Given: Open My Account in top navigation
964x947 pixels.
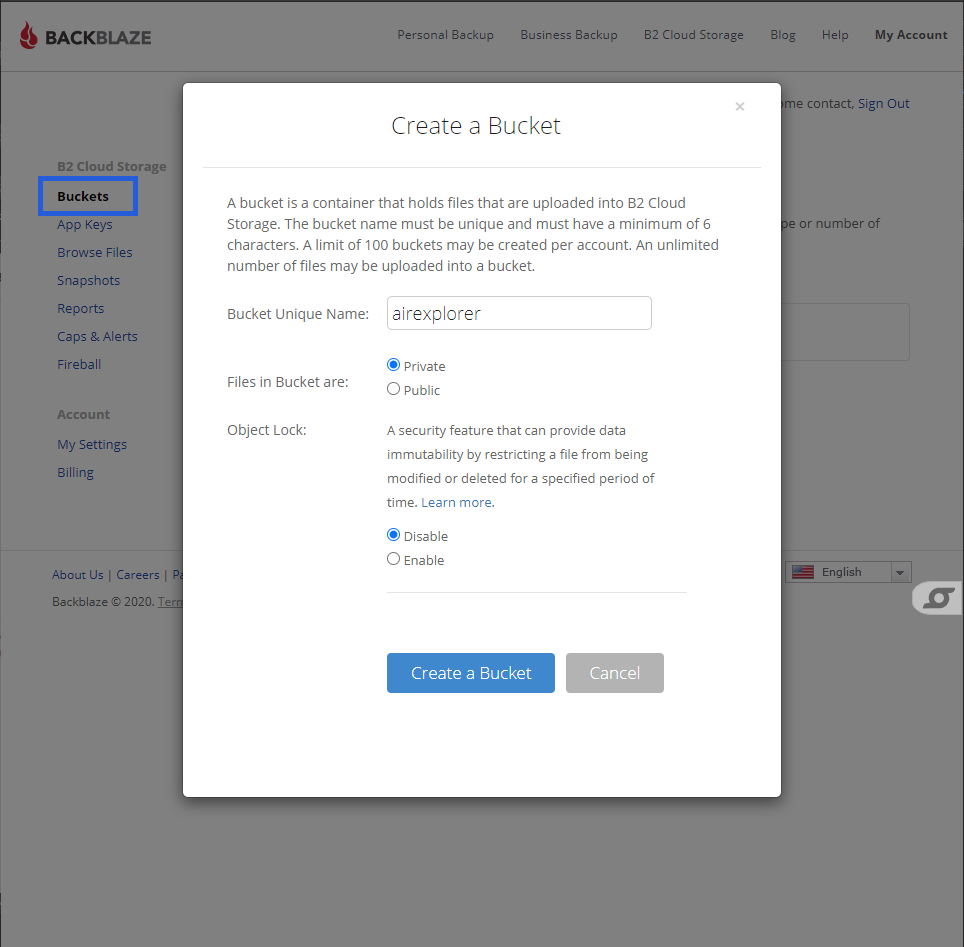Looking at the screenshot, I should (911, 35).
